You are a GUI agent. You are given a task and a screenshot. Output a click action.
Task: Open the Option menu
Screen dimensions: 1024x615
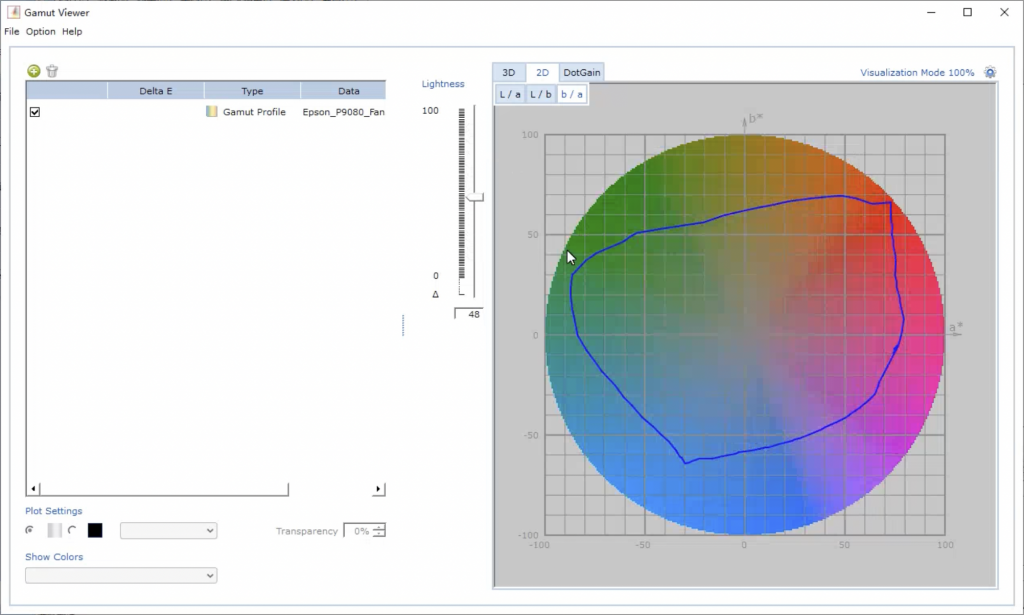point(40,31)
